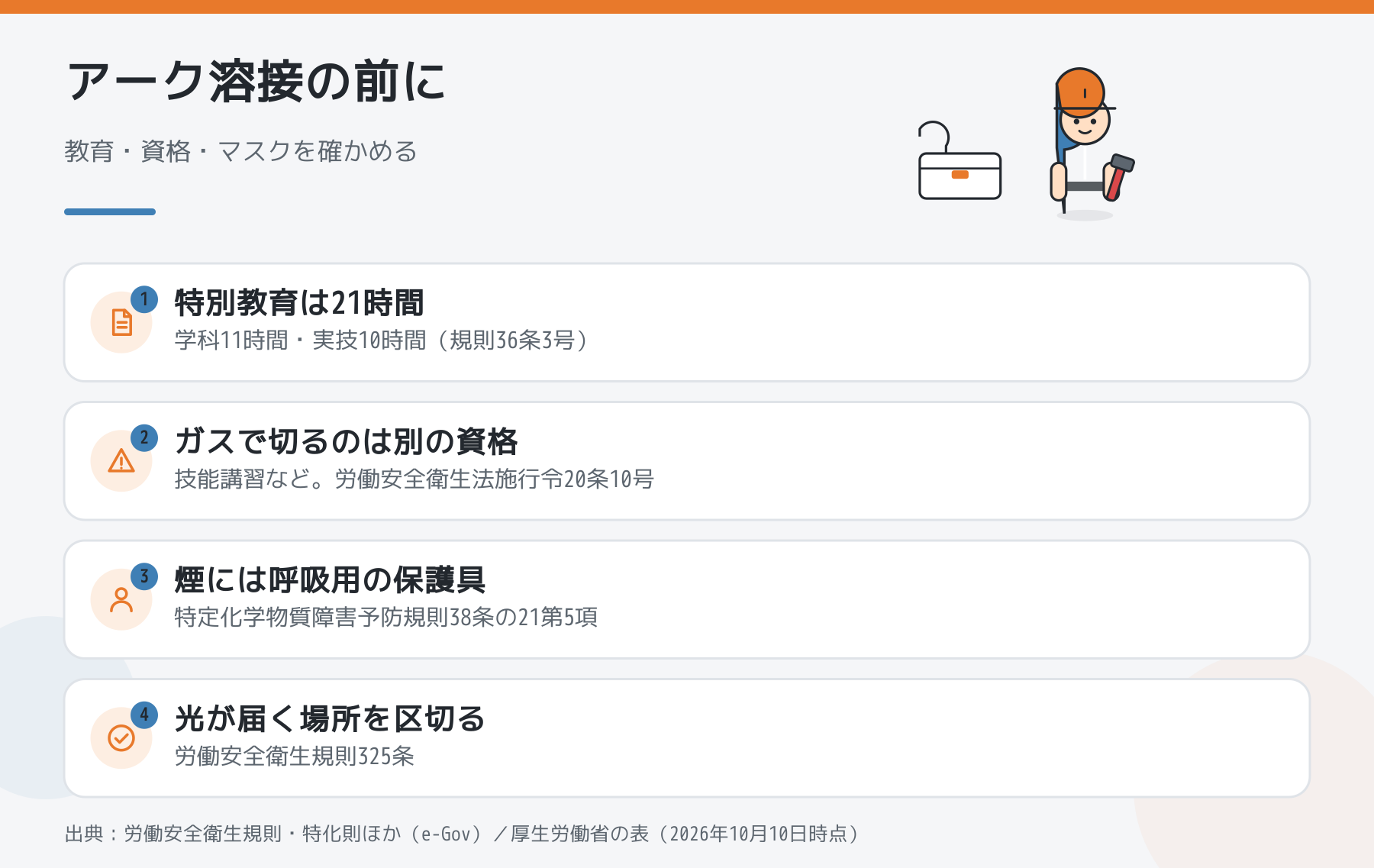This screenshot has width=1374, height=868.
Task: Click the number 3 badge
Action: click(144, 576)
